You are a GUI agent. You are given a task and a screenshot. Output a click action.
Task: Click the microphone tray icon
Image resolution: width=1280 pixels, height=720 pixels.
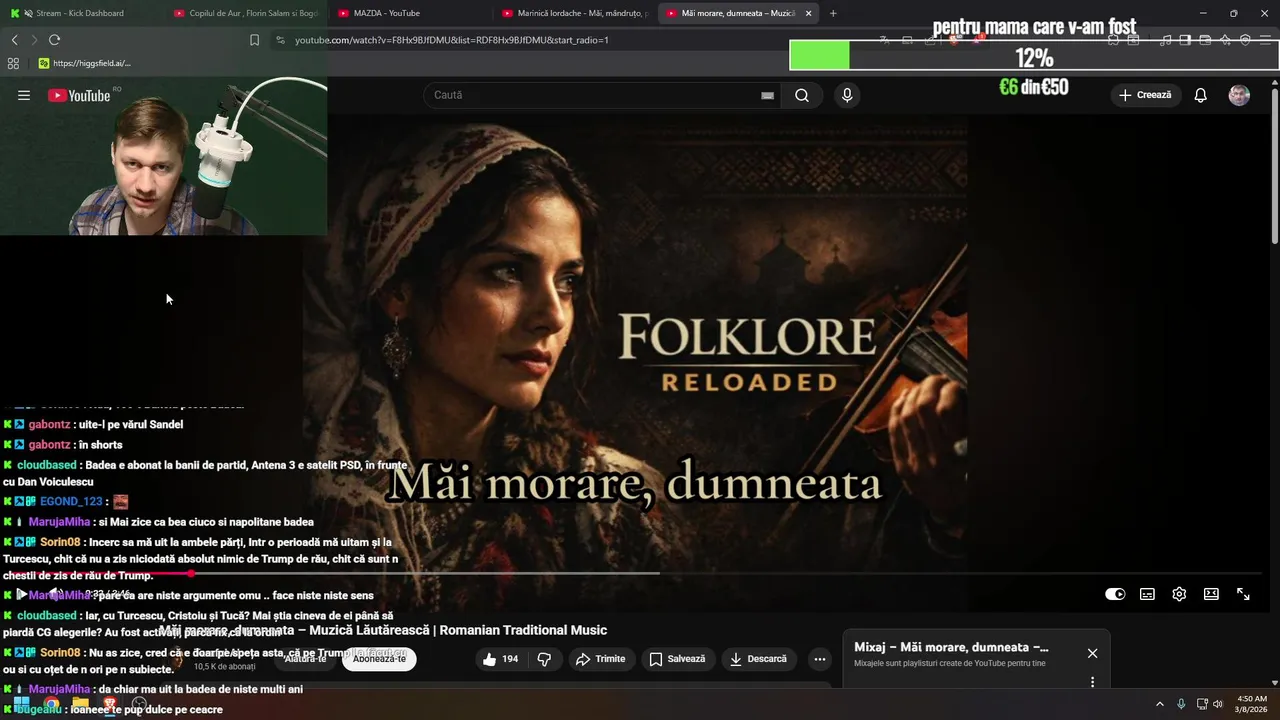[1181, 704]
